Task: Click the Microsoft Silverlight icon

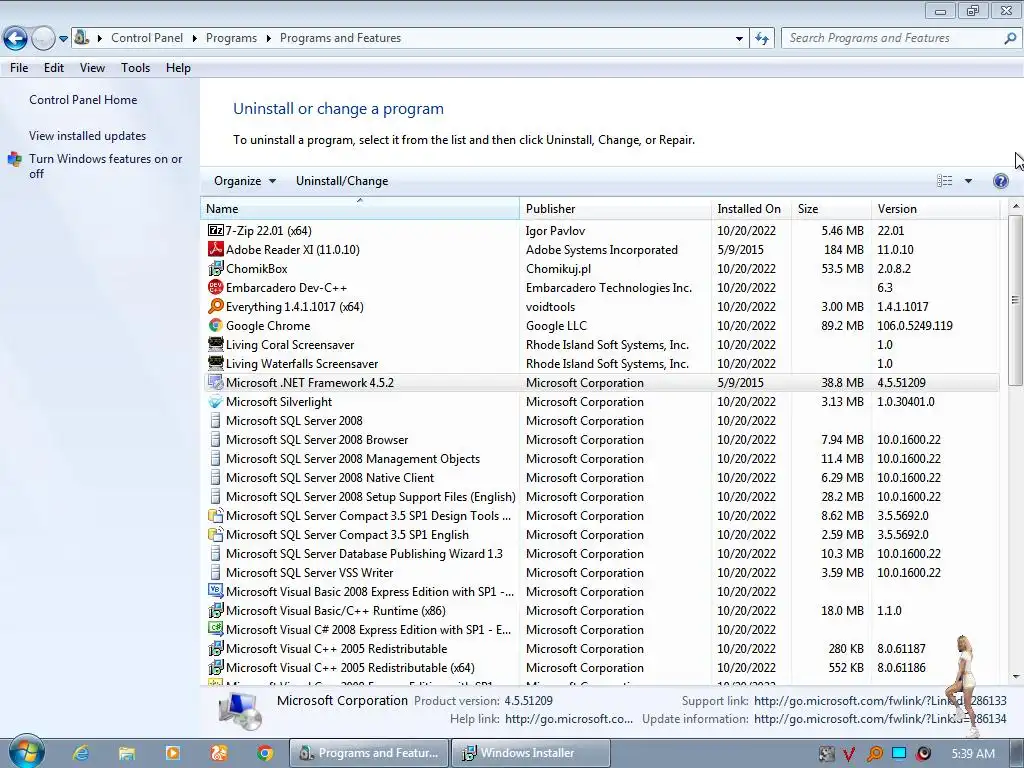Action: 216,402
